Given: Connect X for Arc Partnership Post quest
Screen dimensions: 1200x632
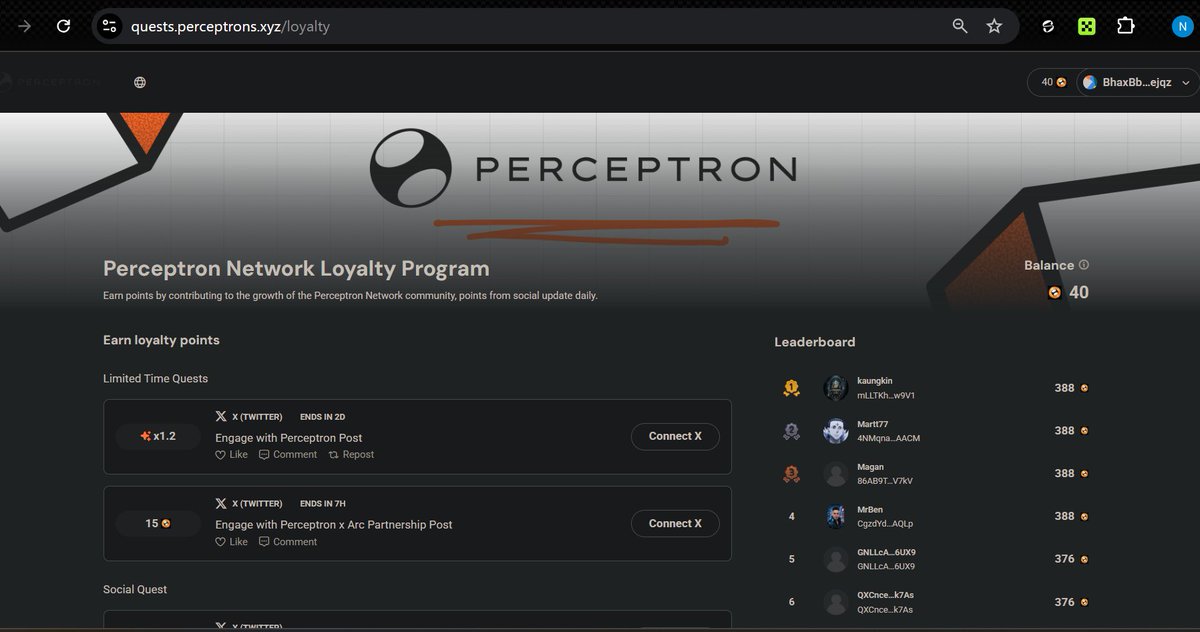Looking at the screenshot, I should coord(675,523).
